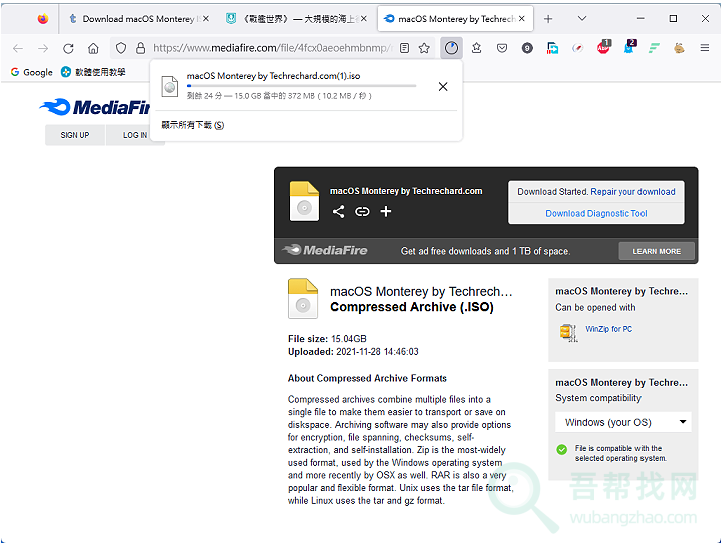Reload the current page
The image size is (725, 550).
68,48
